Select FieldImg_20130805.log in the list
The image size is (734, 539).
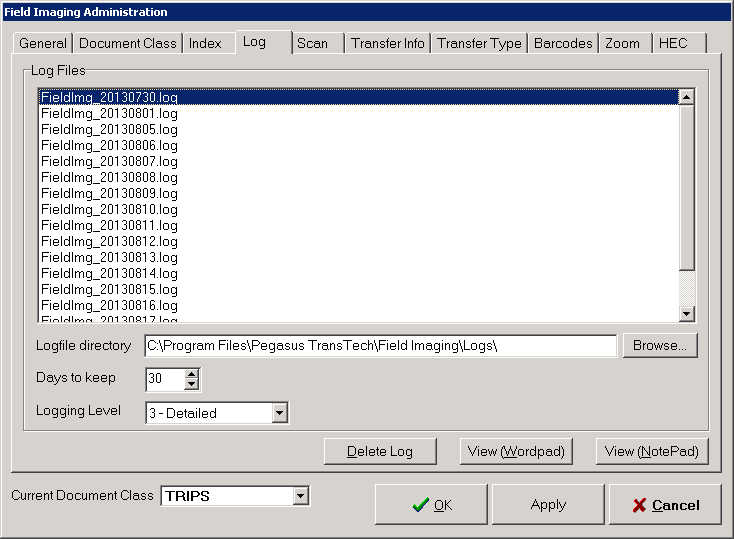pyautogui.click(x=110, y=129)
